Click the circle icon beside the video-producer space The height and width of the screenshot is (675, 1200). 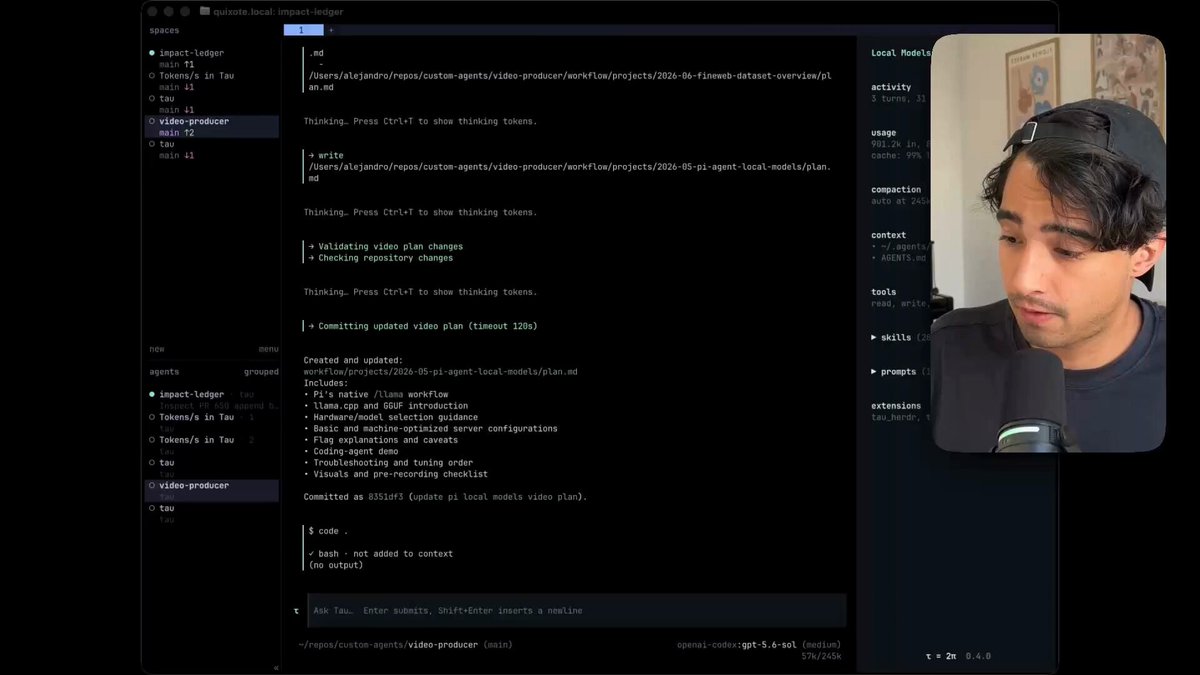coord(152,121)
